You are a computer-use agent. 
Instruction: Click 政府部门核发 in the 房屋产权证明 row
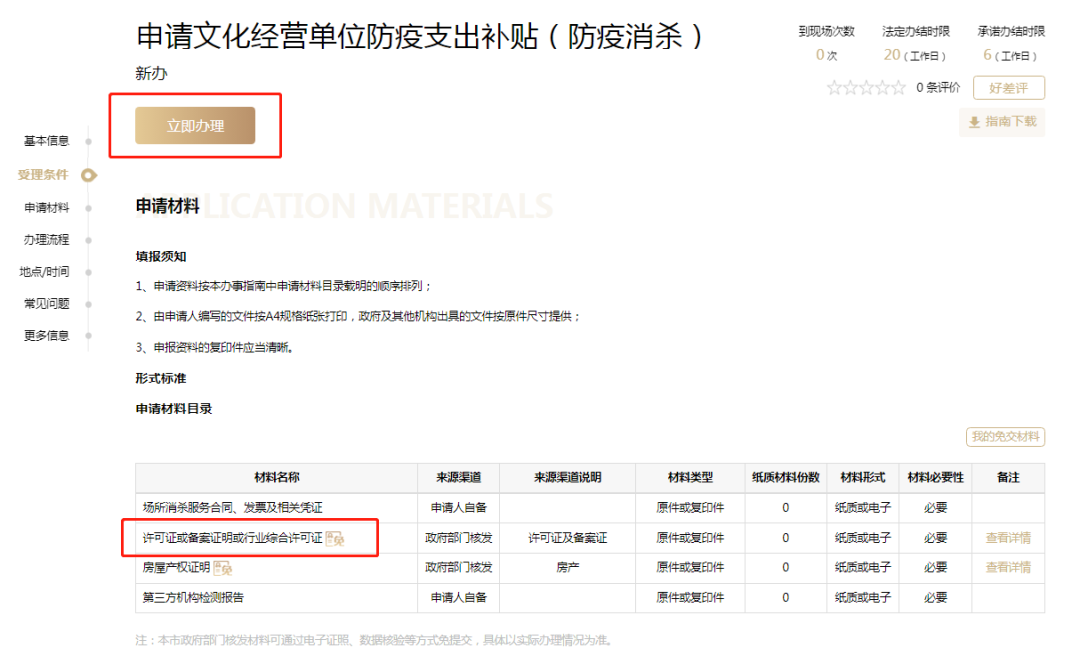(458, 567)
